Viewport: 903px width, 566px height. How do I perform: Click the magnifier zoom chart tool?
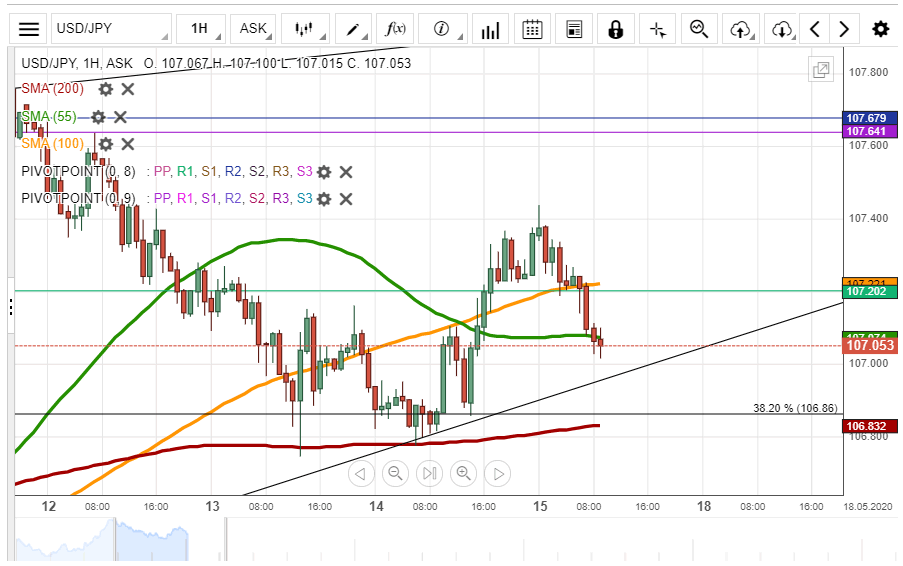[x=699, y=29]
